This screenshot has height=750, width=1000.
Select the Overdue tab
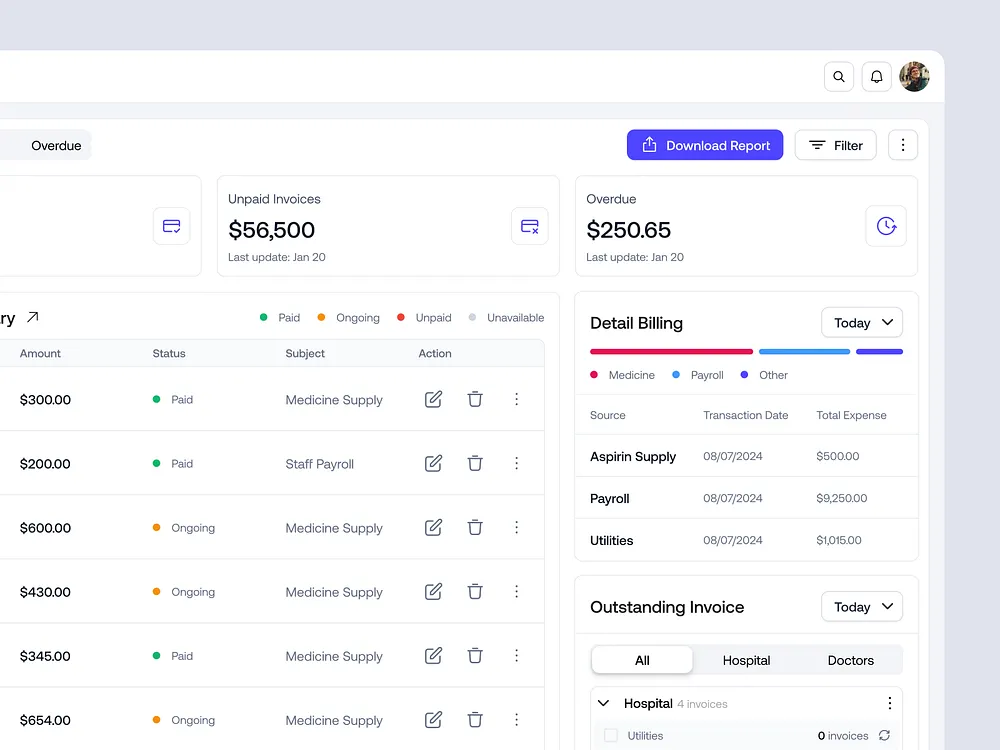(56, 145)
